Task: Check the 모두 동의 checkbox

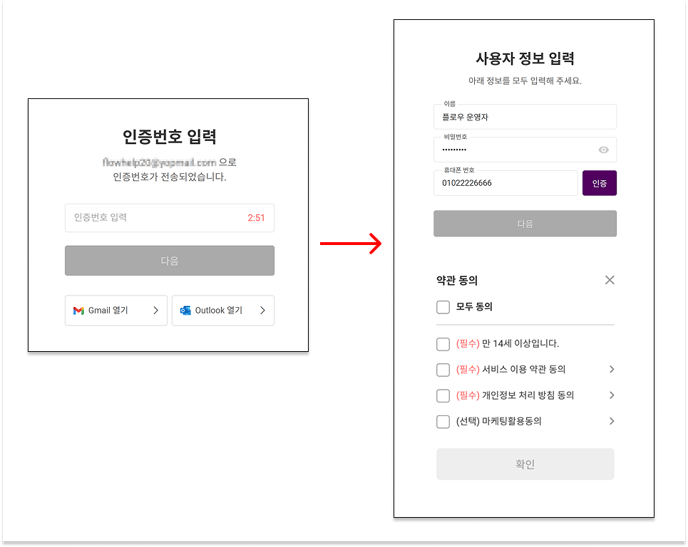Action: [x=443, y=307]
